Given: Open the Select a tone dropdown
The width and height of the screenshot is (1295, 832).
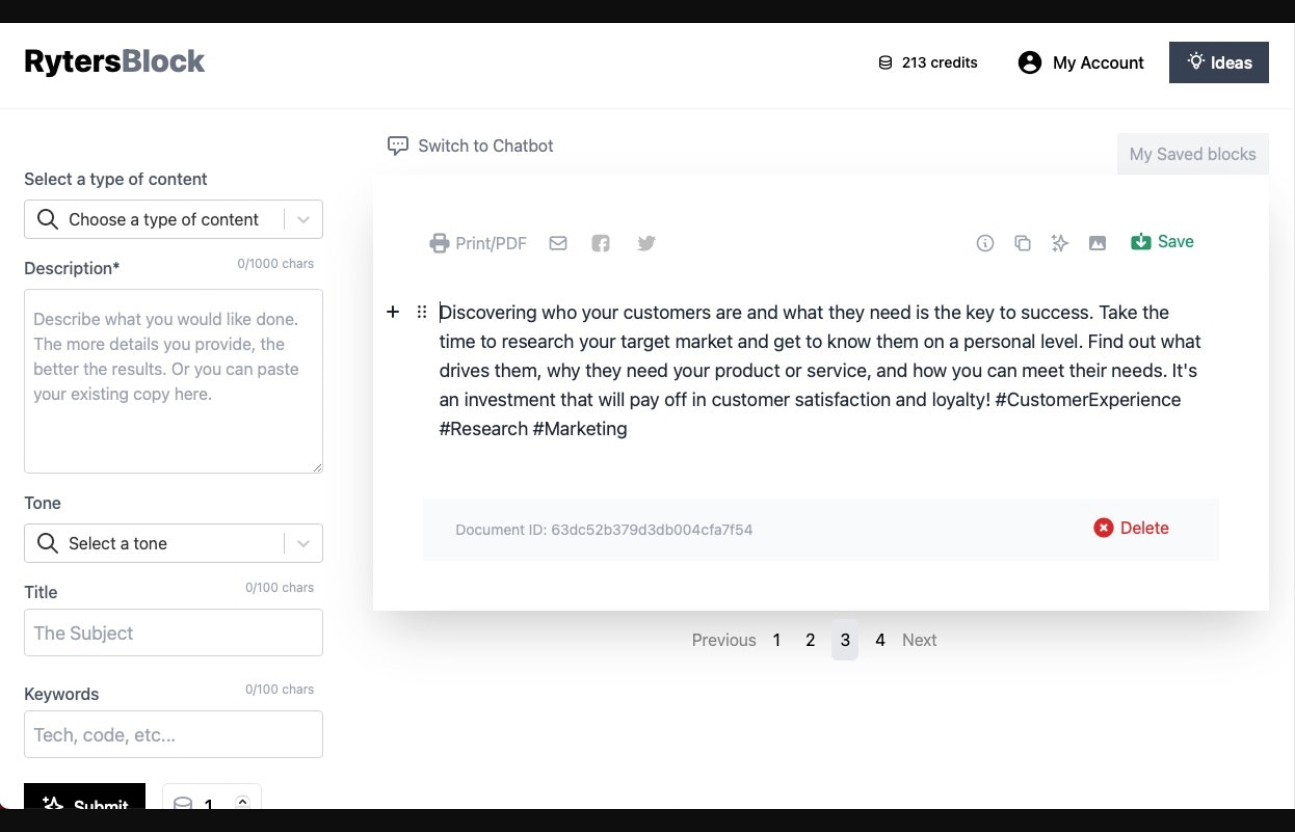Looking at the screenshot, I should coord(303,544).
